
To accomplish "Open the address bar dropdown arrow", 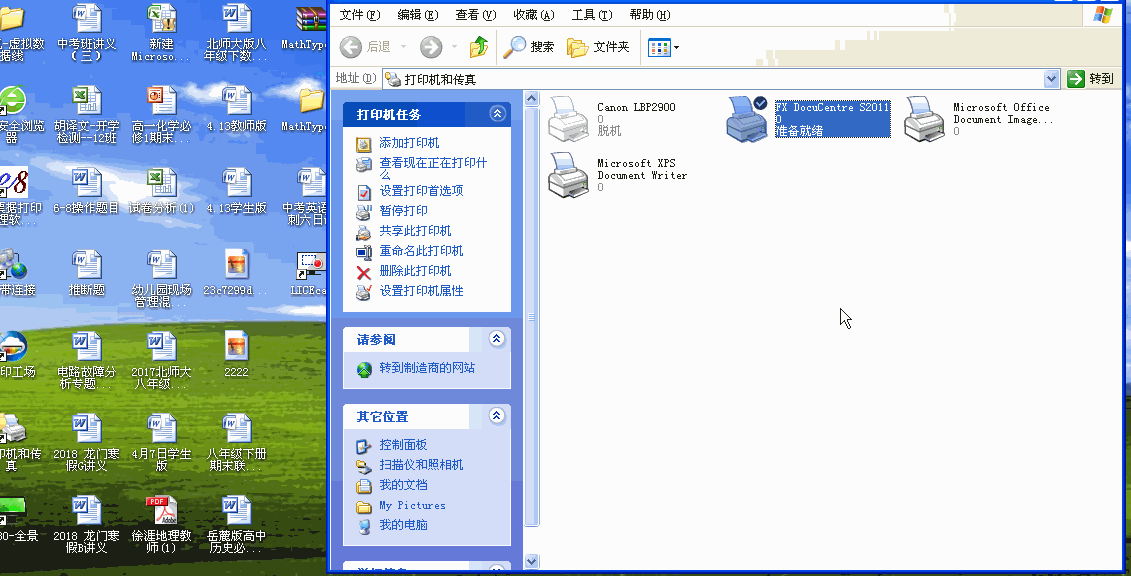I will coord(1051,79).
